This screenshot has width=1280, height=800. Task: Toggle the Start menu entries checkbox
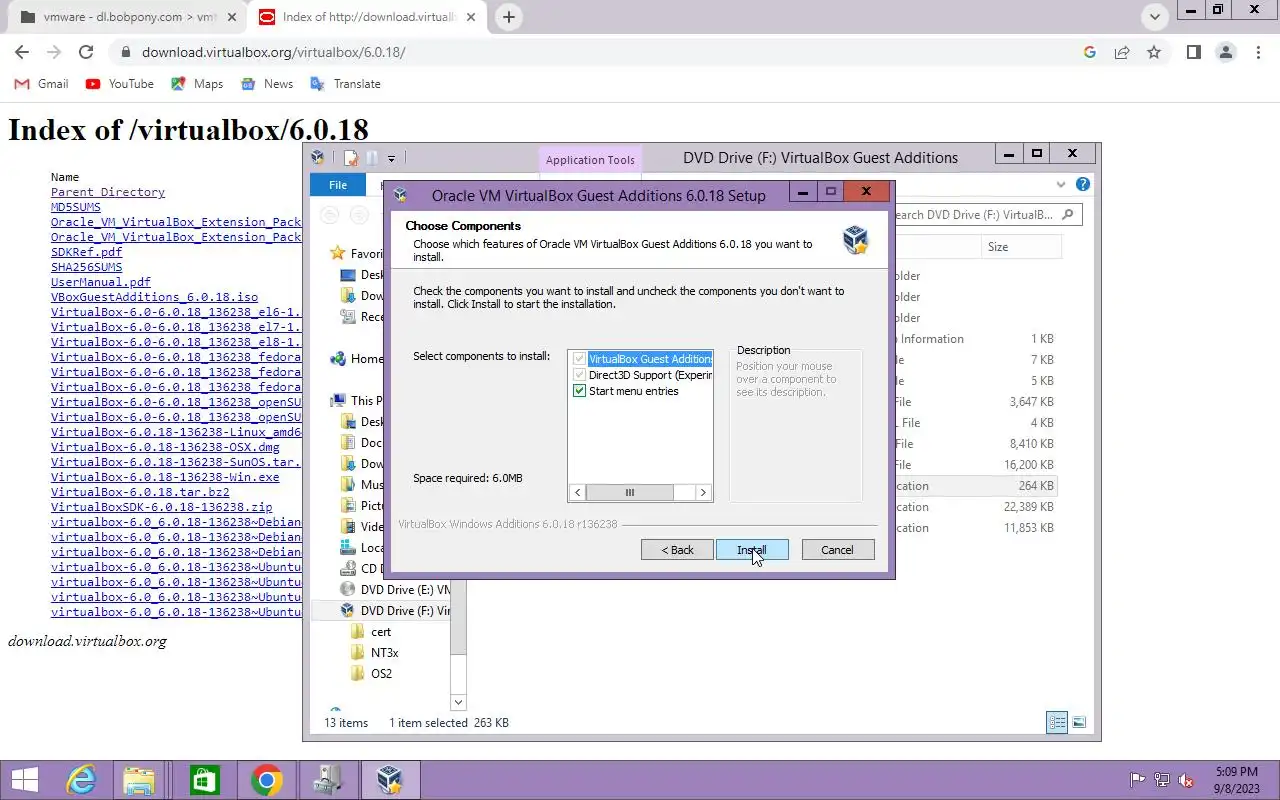pyautogui.click(x=579, y=391)
